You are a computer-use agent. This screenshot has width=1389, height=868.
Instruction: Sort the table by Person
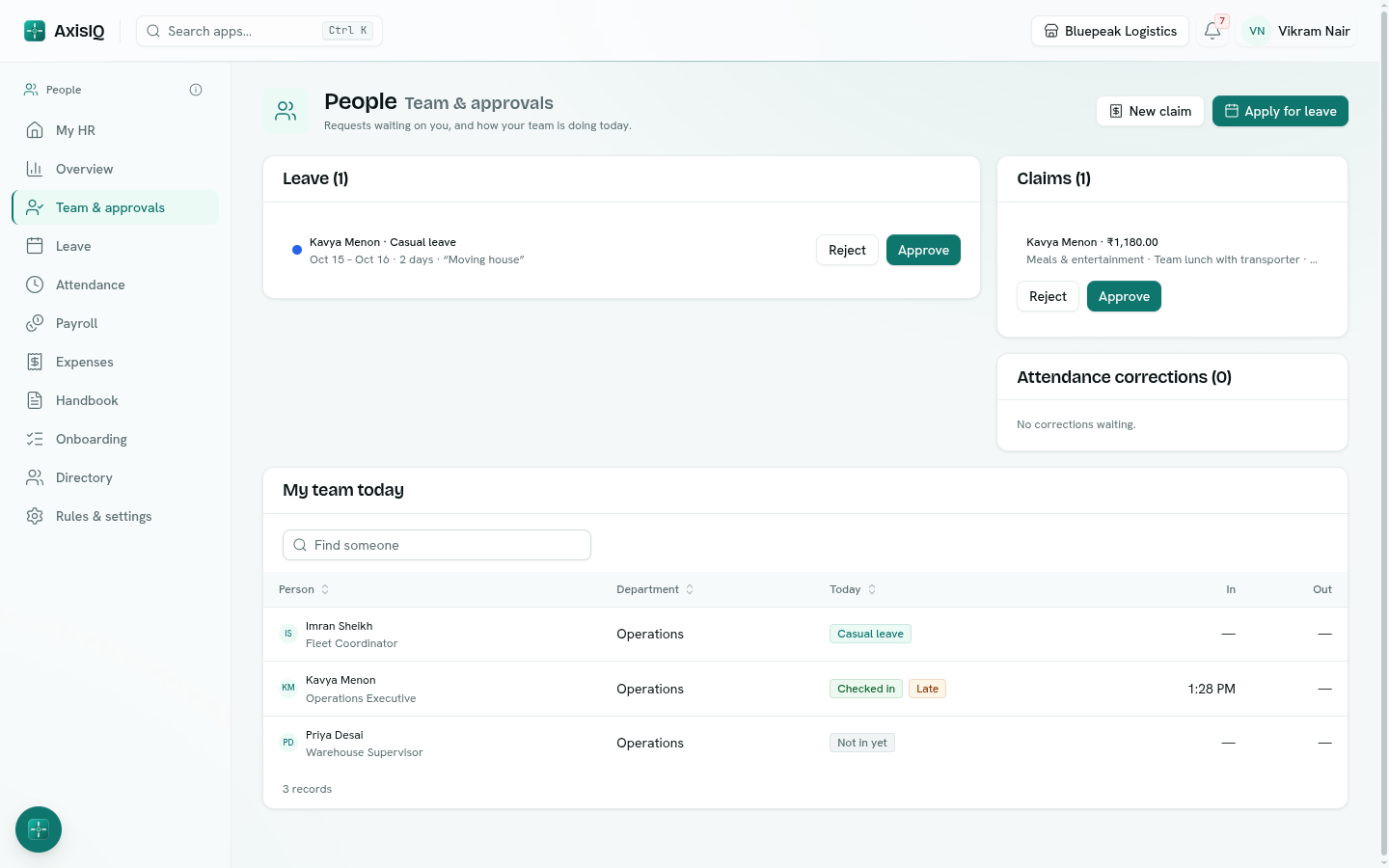[x=304, y=589]
